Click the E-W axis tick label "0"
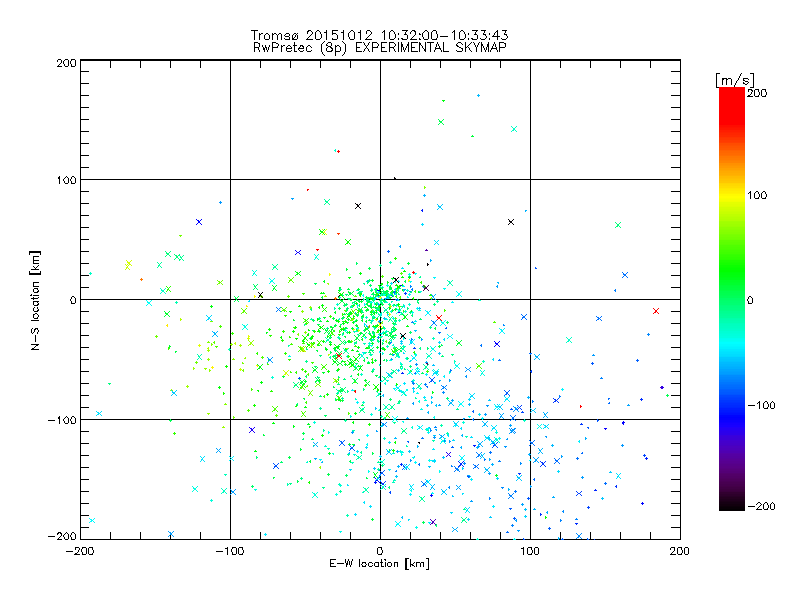This screenshot has height=600, width=800. 380,551
